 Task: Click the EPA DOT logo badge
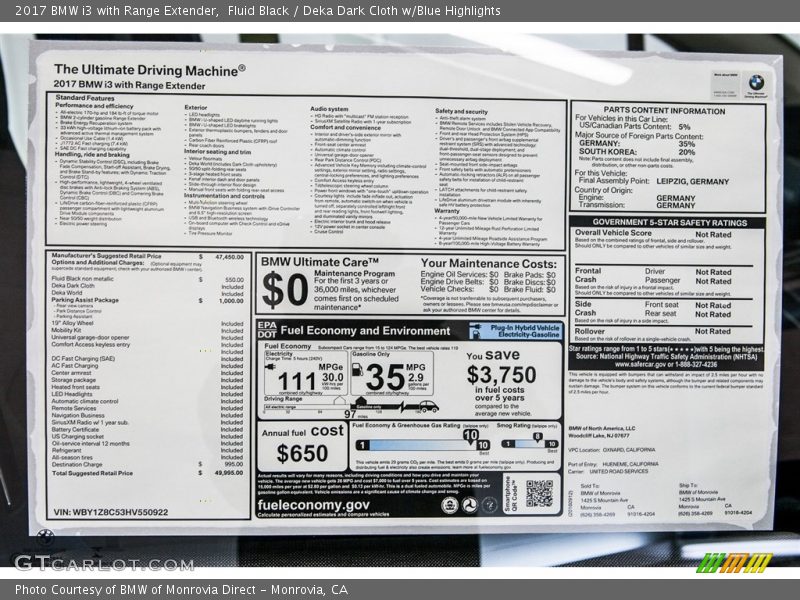coord(267,330)
